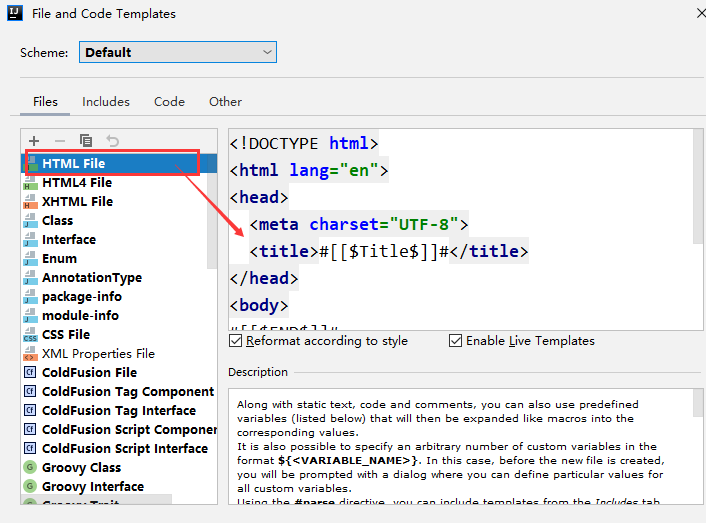The width and height of the screenshot is (706, 523).
Task: Click the Description pane vertical scrollbar
Action: 698,403
